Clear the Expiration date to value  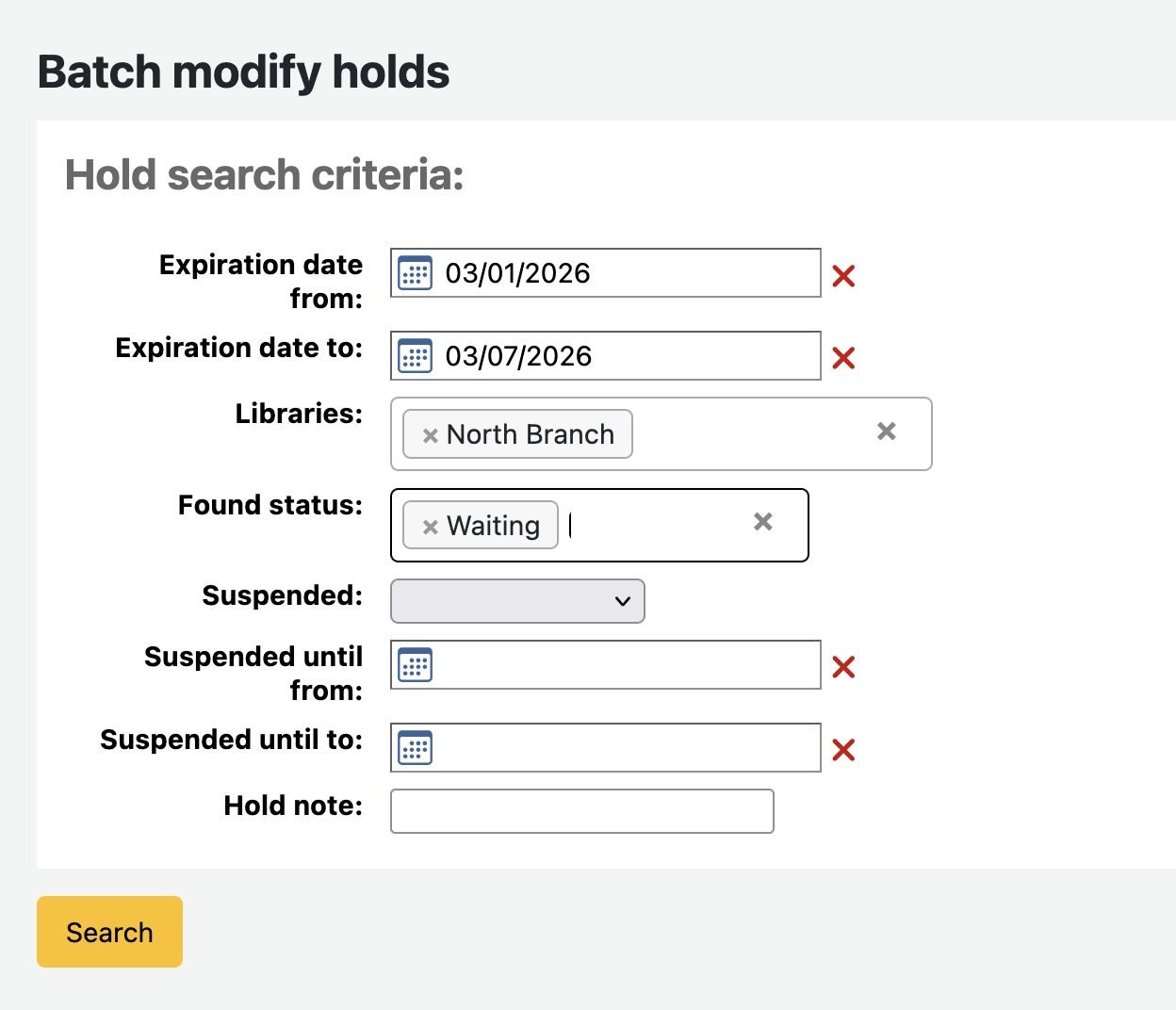pyautogui.click(x=843, y=358)
